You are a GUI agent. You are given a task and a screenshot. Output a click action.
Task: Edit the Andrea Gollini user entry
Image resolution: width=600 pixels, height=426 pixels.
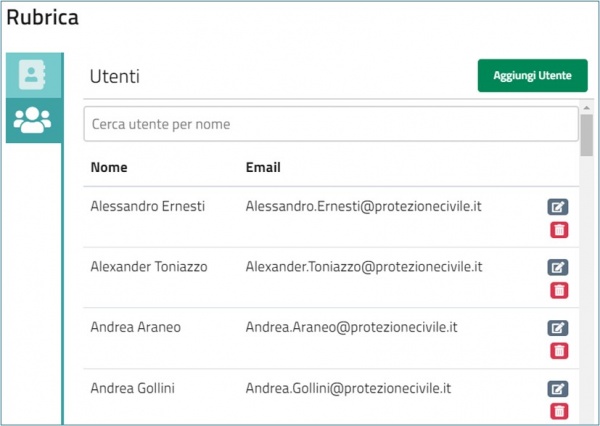point(559,389)
